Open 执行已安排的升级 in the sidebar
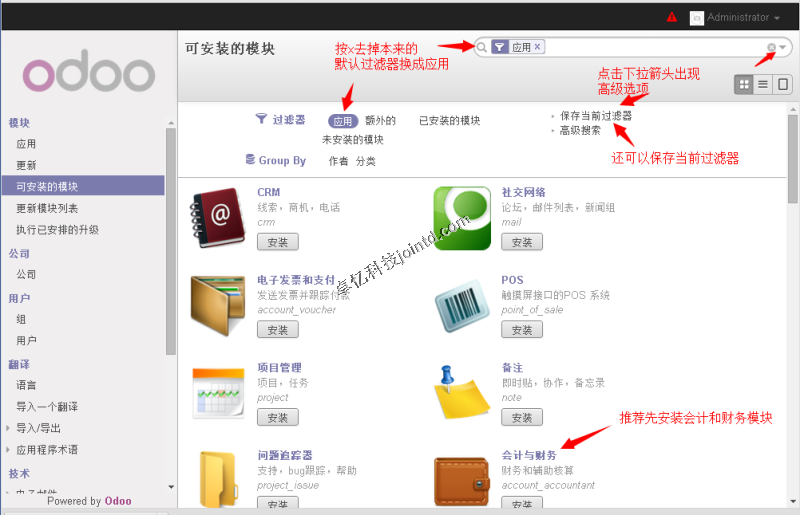 click(57, 229)
